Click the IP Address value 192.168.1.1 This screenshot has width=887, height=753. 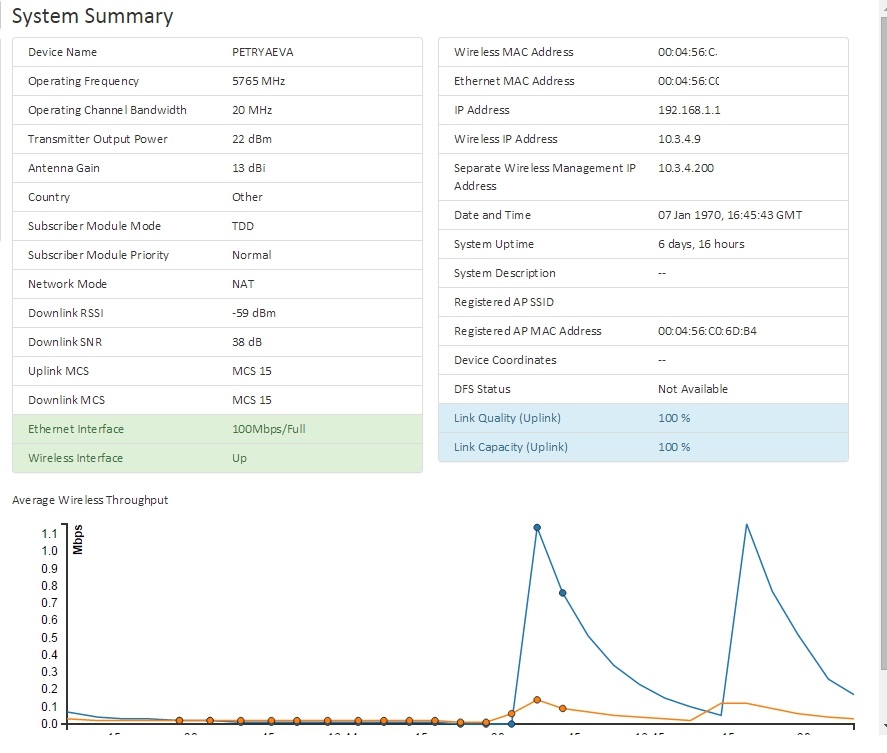[689, 110]
